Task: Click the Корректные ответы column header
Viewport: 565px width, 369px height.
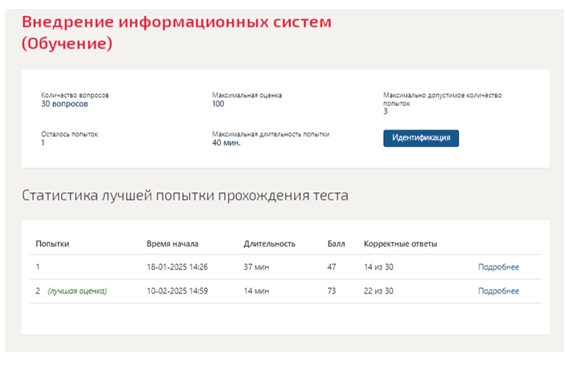Action: pyautogui.click(x=400, y=244)
